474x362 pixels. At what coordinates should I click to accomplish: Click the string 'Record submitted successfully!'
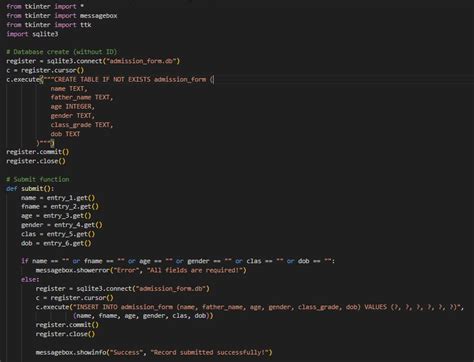point(210,352)
